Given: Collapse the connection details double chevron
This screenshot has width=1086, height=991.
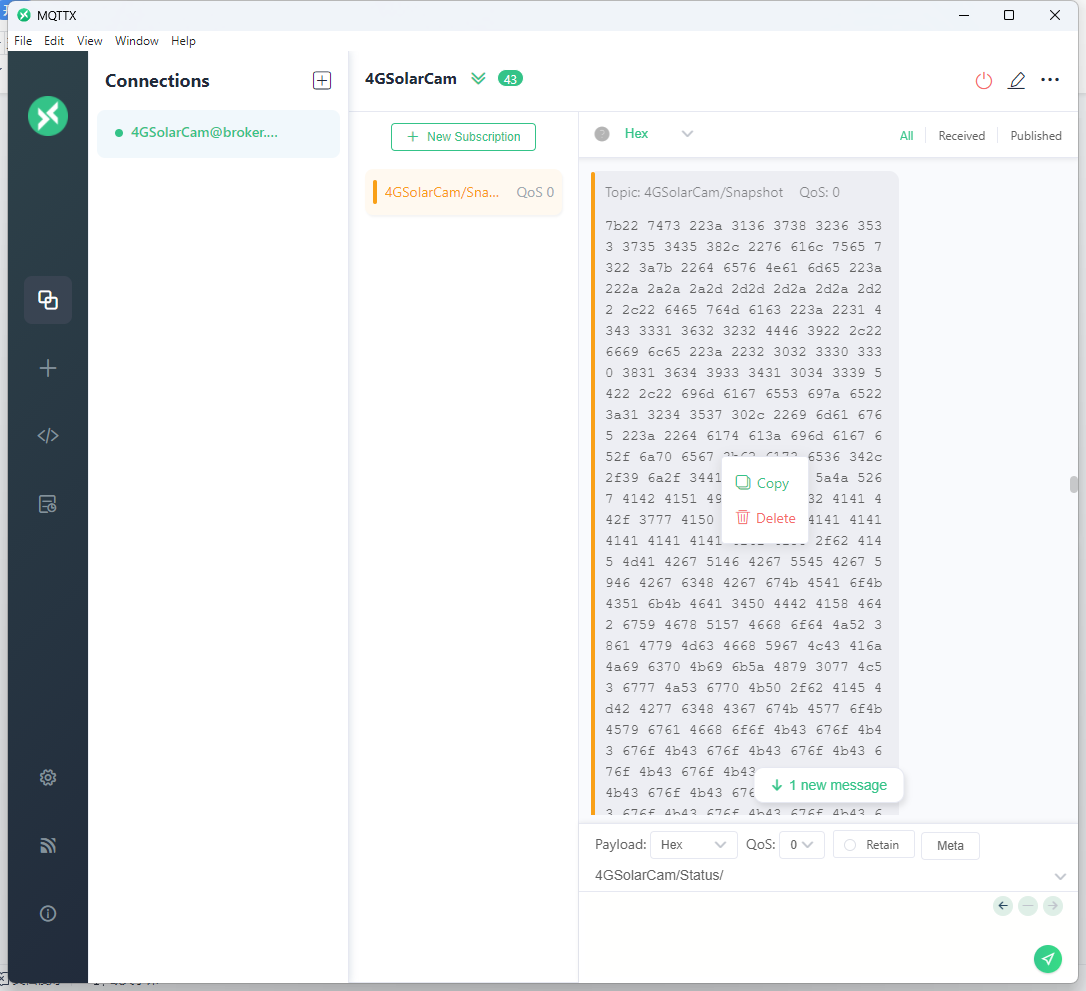Looking at the screenshot, I should tap(479, 78).
